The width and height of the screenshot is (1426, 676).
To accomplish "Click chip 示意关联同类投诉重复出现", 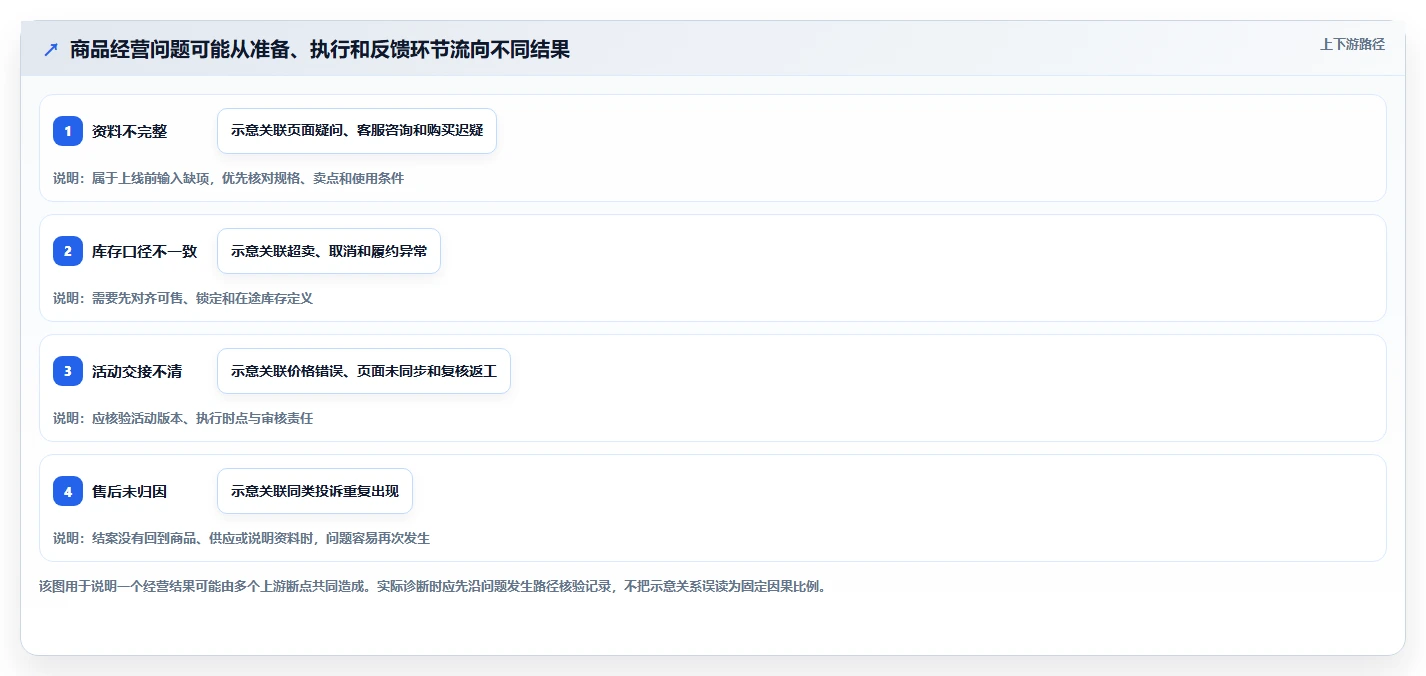I will click(315, 491).
